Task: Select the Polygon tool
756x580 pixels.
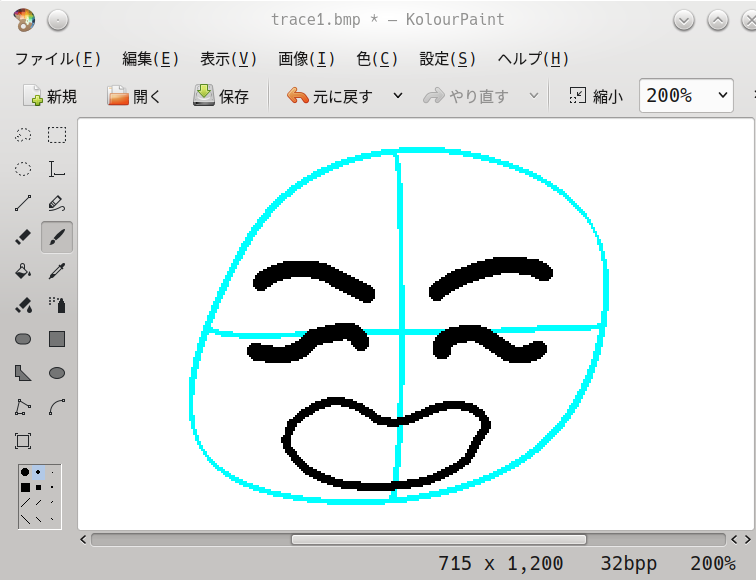Action: 23,373
